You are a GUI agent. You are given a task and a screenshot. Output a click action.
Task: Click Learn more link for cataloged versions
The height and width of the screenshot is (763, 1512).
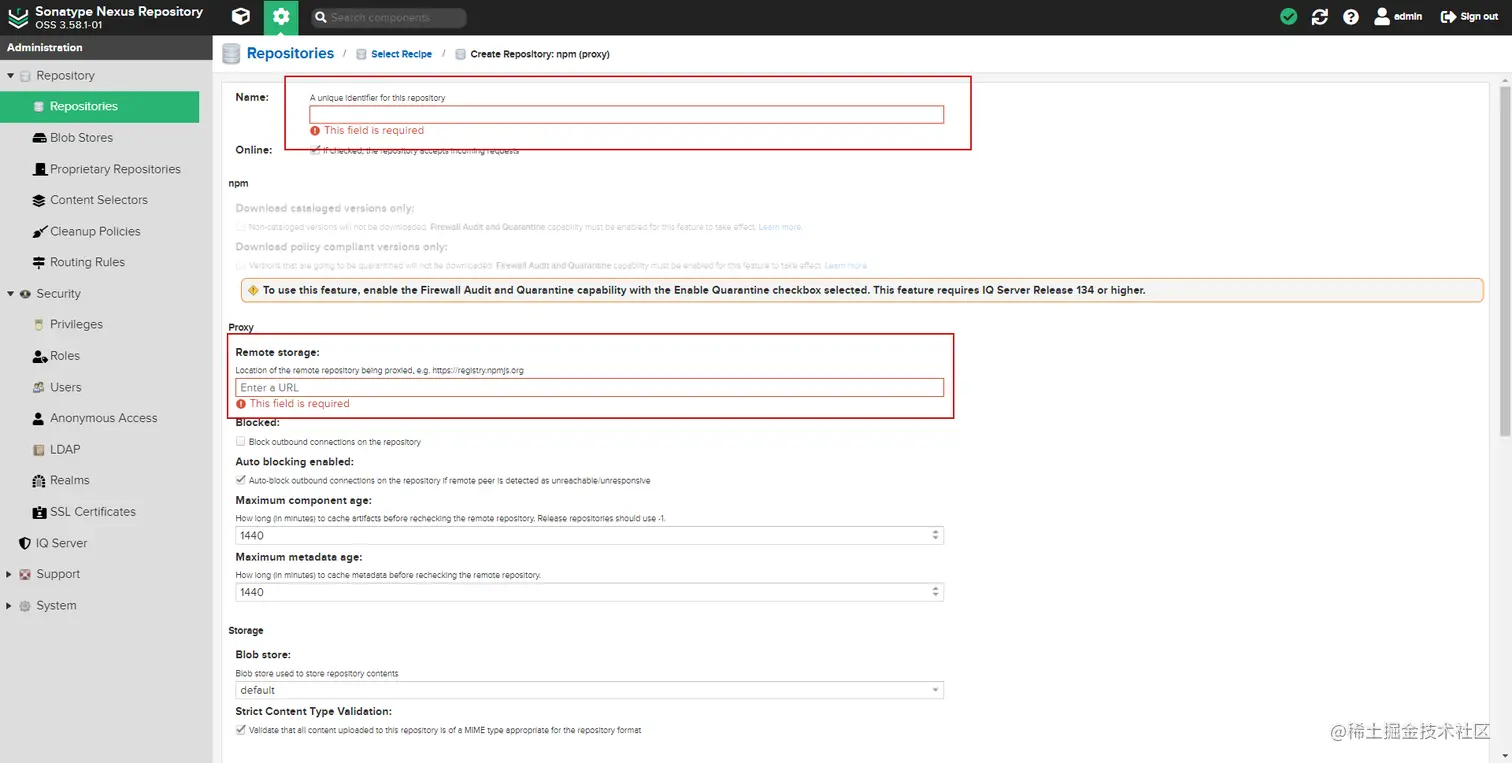coord(780,227)
